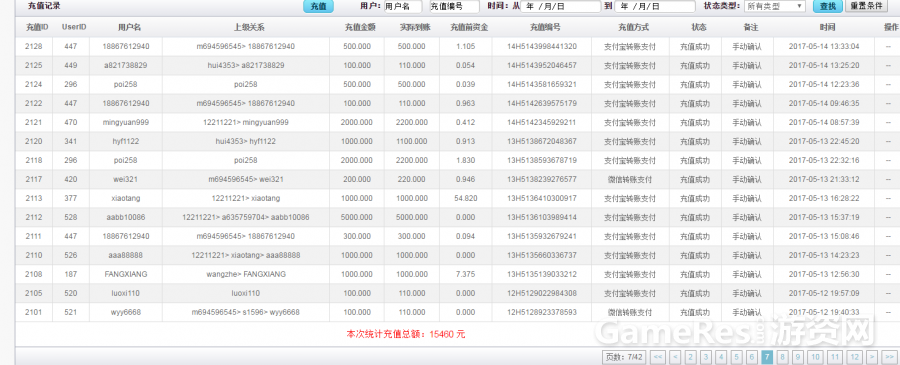
Task: Go to next page with > button
Action: tap(872, 357)
